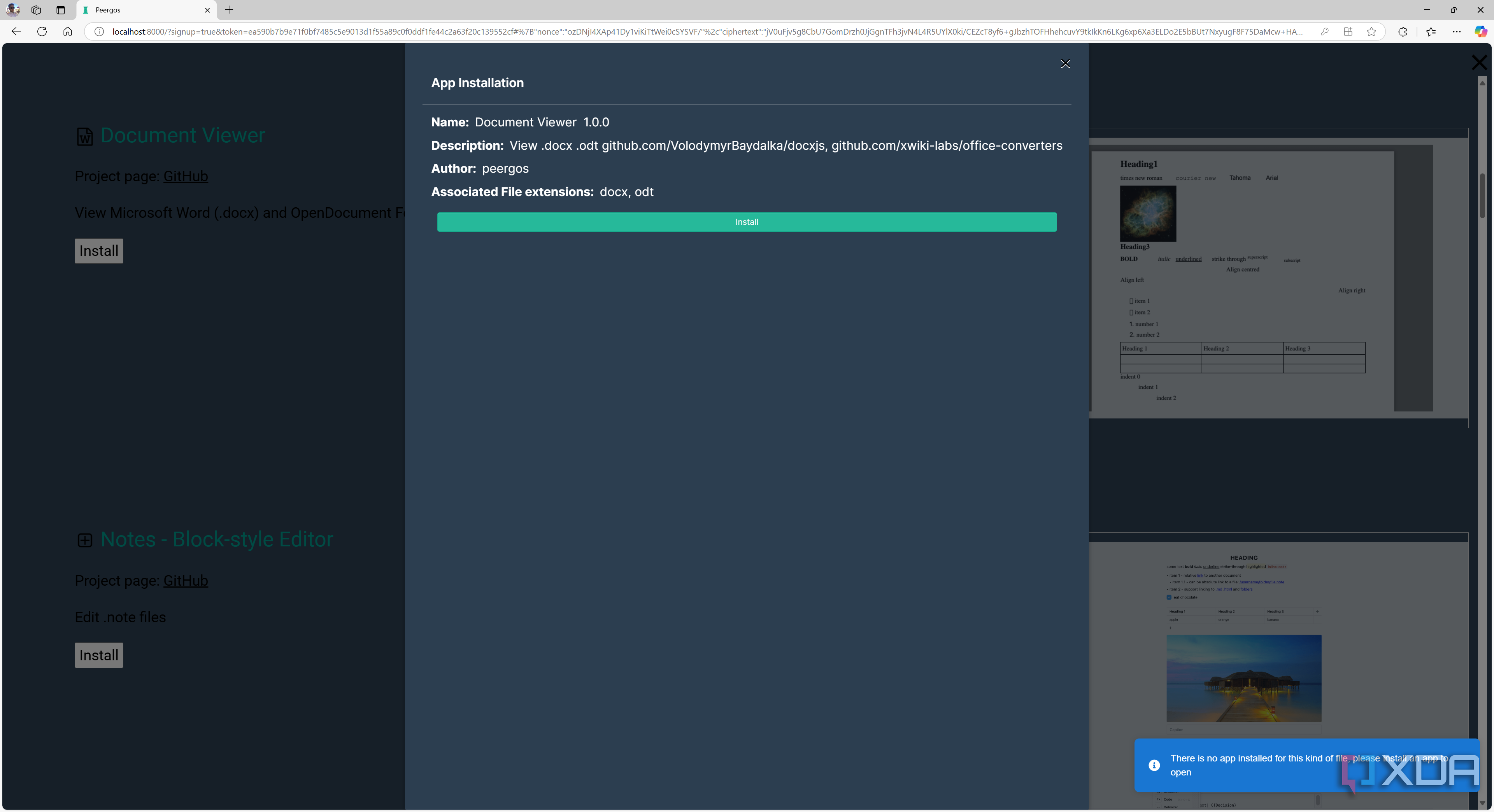Select the Peergos browser tab

(146, 10)
